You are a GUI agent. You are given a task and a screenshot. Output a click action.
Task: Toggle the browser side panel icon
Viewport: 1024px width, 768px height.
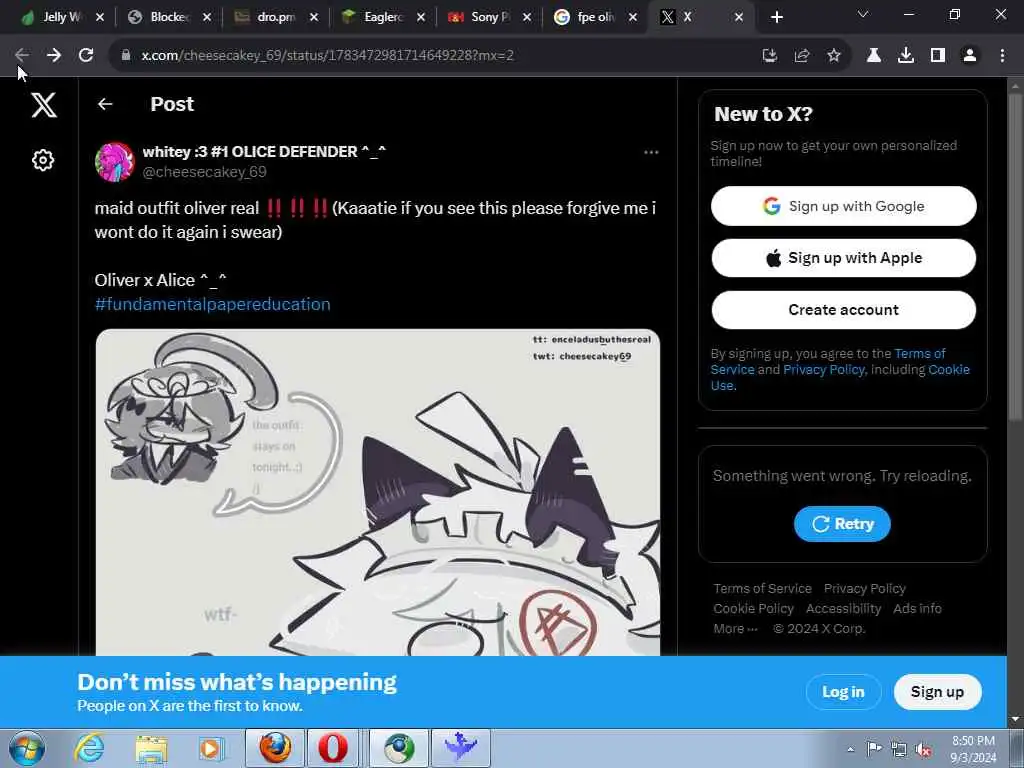point(938,56)
